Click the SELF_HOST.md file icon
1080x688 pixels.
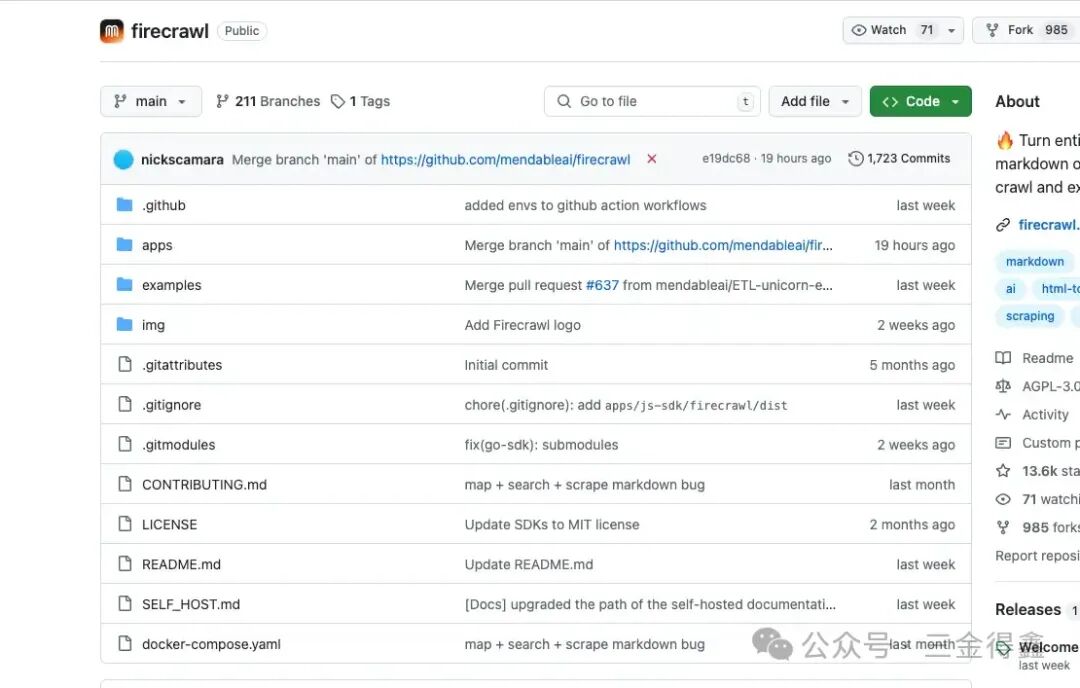tap(125, 603)
